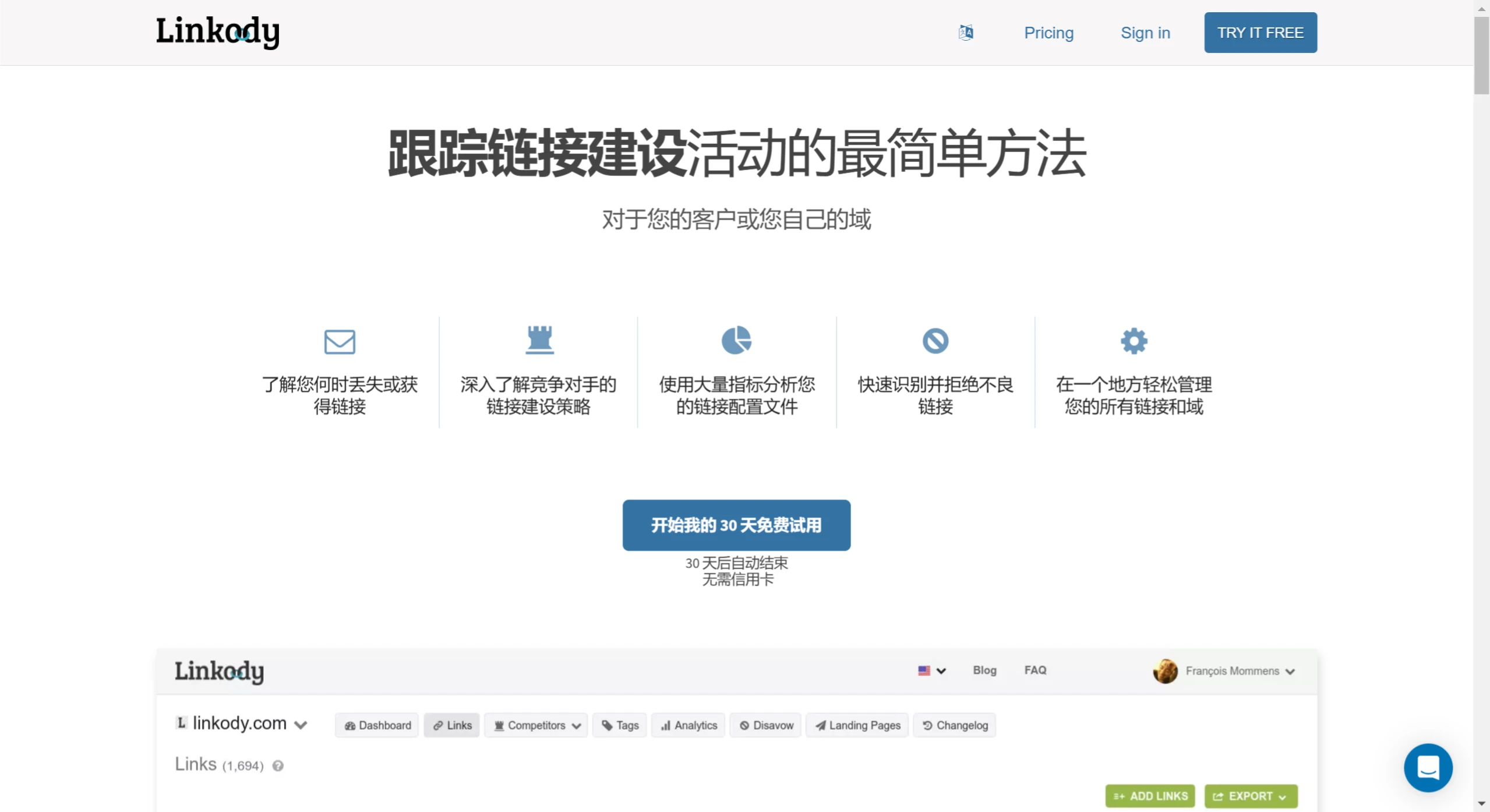Switch to the Changelog tab
The image size is (1490, 812).
(x=954, y=725)
